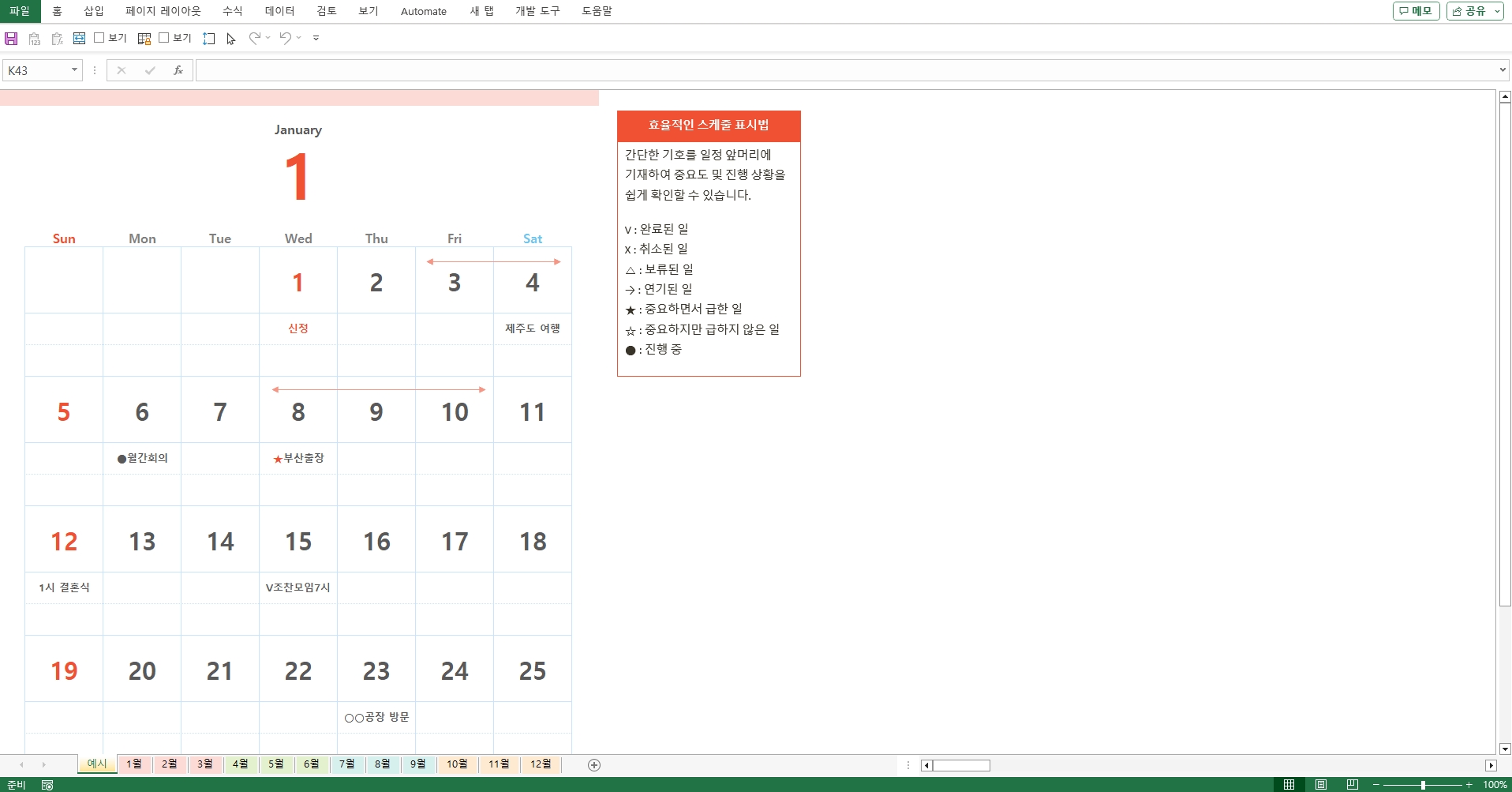1512x792 pixels.
Task: Save the workbook with the purple disk icon
Action: pos(11,38)
